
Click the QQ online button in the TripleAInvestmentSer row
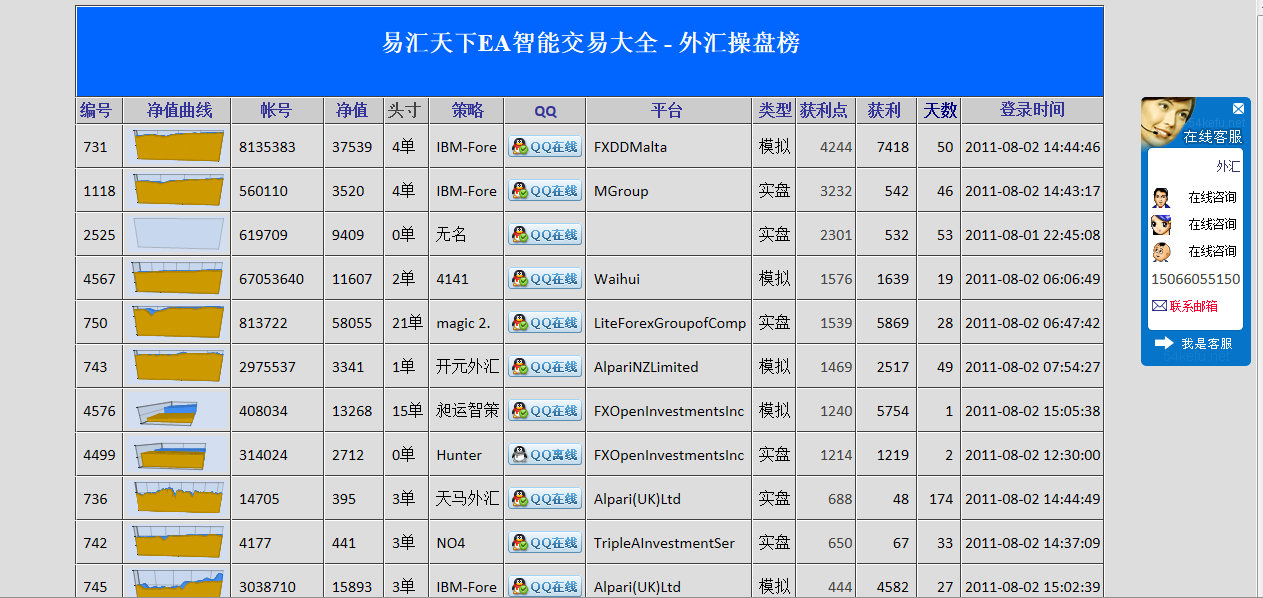point(545,543)
